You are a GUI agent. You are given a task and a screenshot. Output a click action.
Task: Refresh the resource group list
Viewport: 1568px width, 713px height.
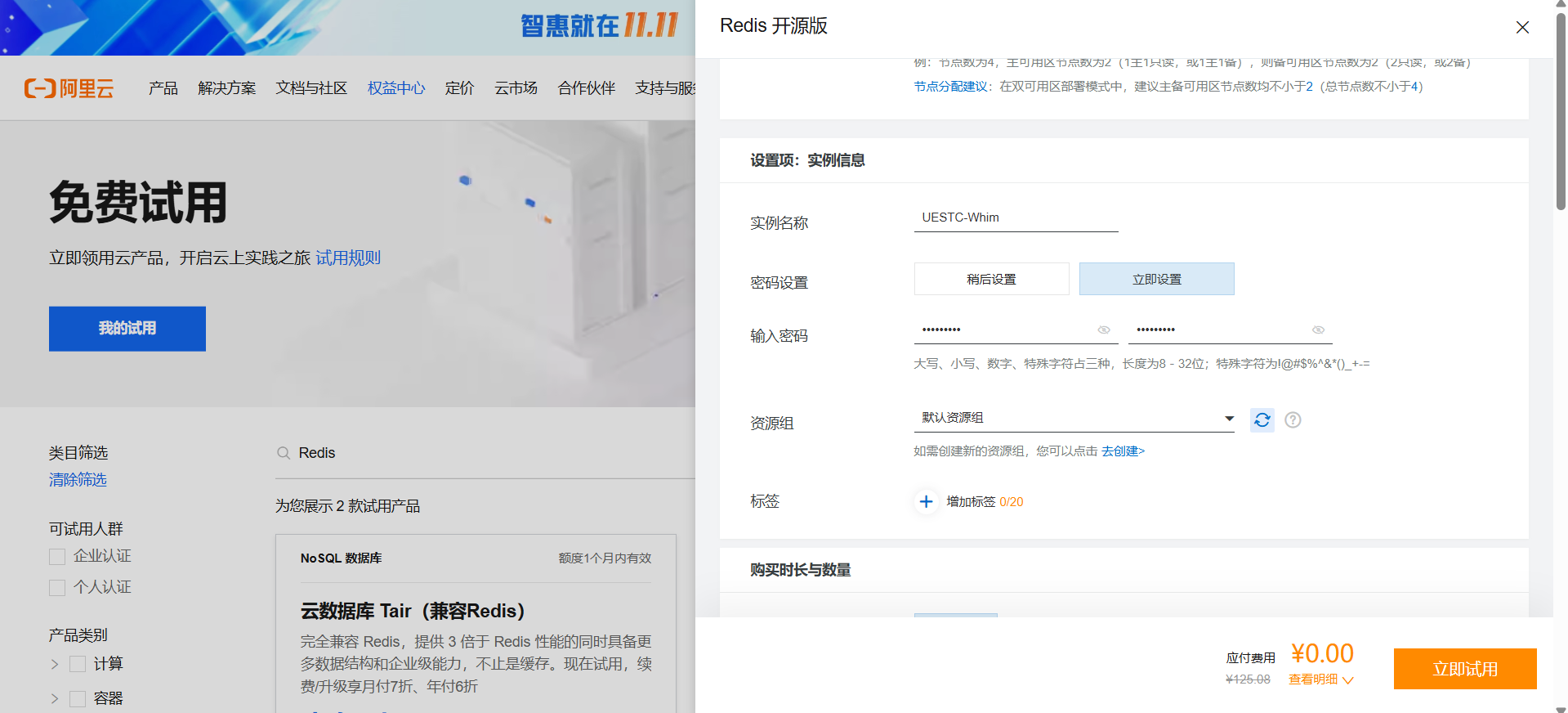pyautogui.click(x=1262, y=419)
